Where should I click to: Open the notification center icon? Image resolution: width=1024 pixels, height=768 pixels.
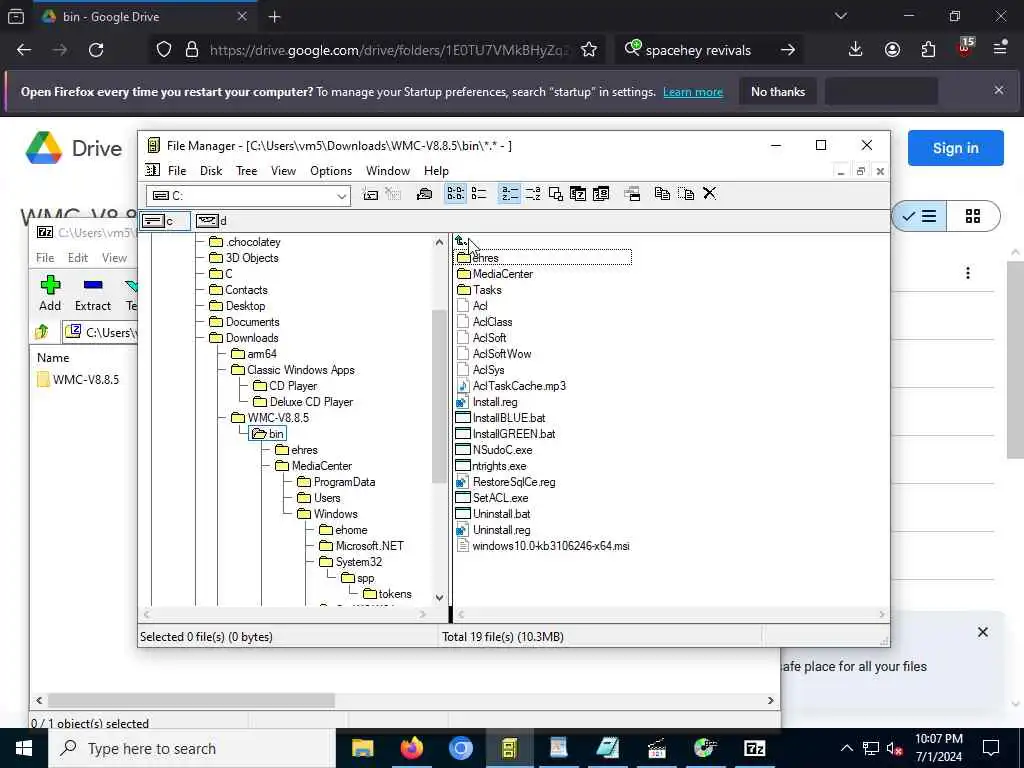(x=991, y=748)
